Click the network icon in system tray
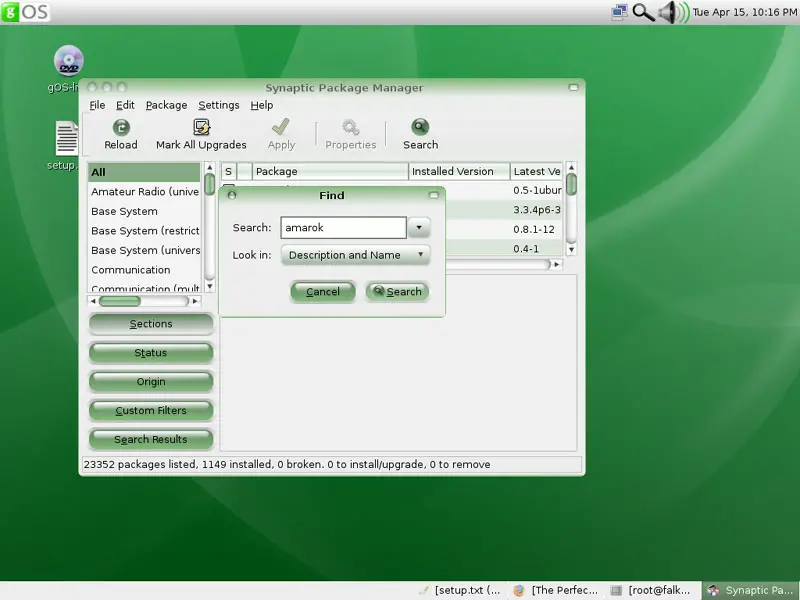This screenshot has height=600, width=800. [619, 12]
